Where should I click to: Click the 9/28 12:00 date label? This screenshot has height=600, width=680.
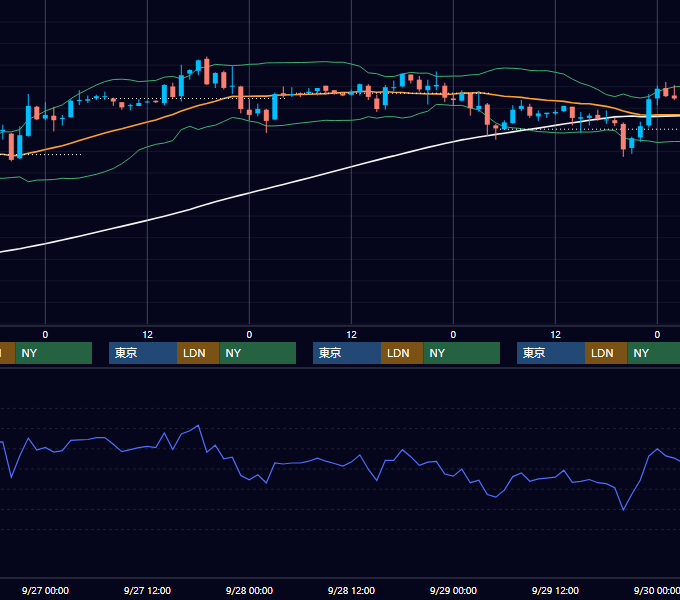351,590
